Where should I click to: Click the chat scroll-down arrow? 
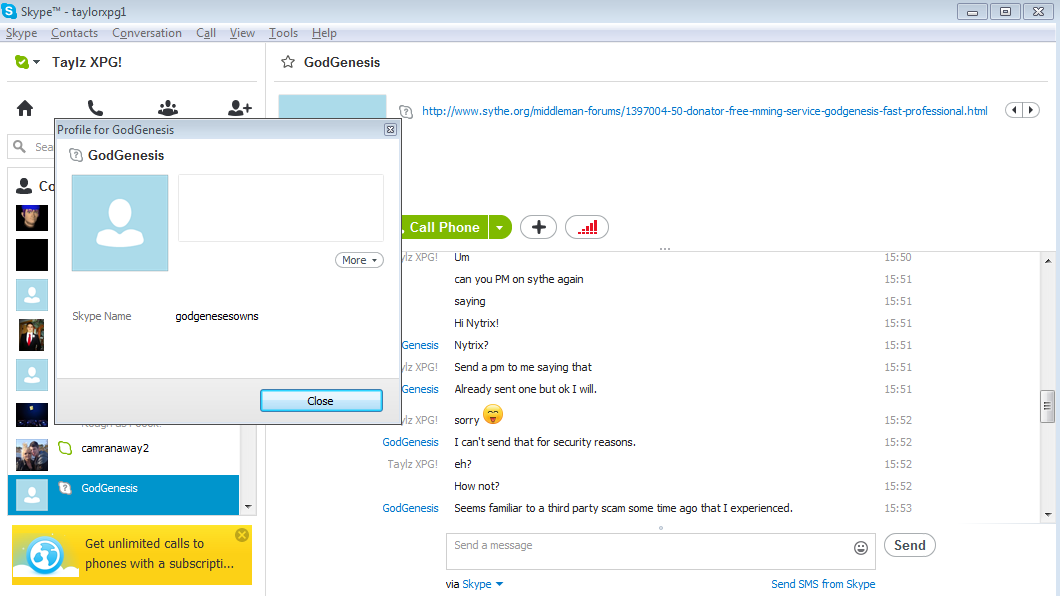point(1047,515)
